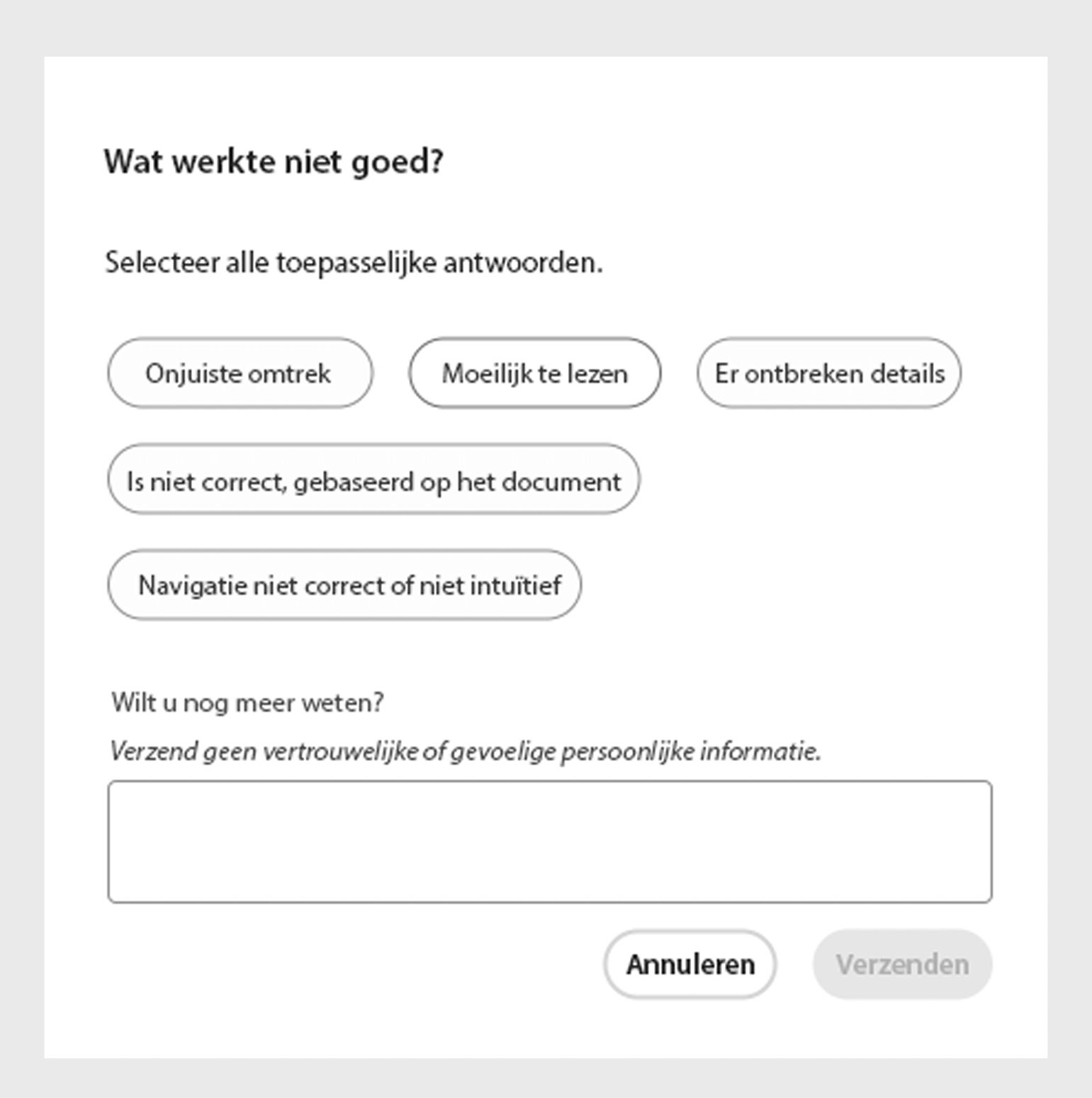Click the "Wat werkte niet goed?" heading
The width and height of the screenshot is (1092, 1098).
274,160
